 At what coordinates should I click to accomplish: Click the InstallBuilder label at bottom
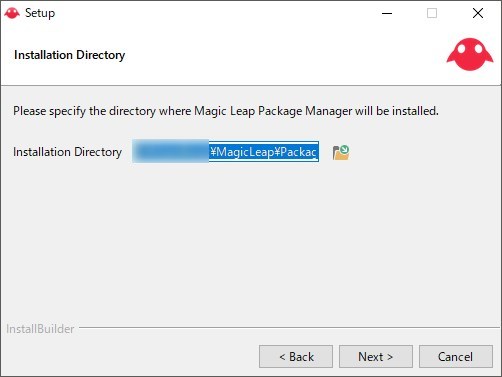(40, 329)
